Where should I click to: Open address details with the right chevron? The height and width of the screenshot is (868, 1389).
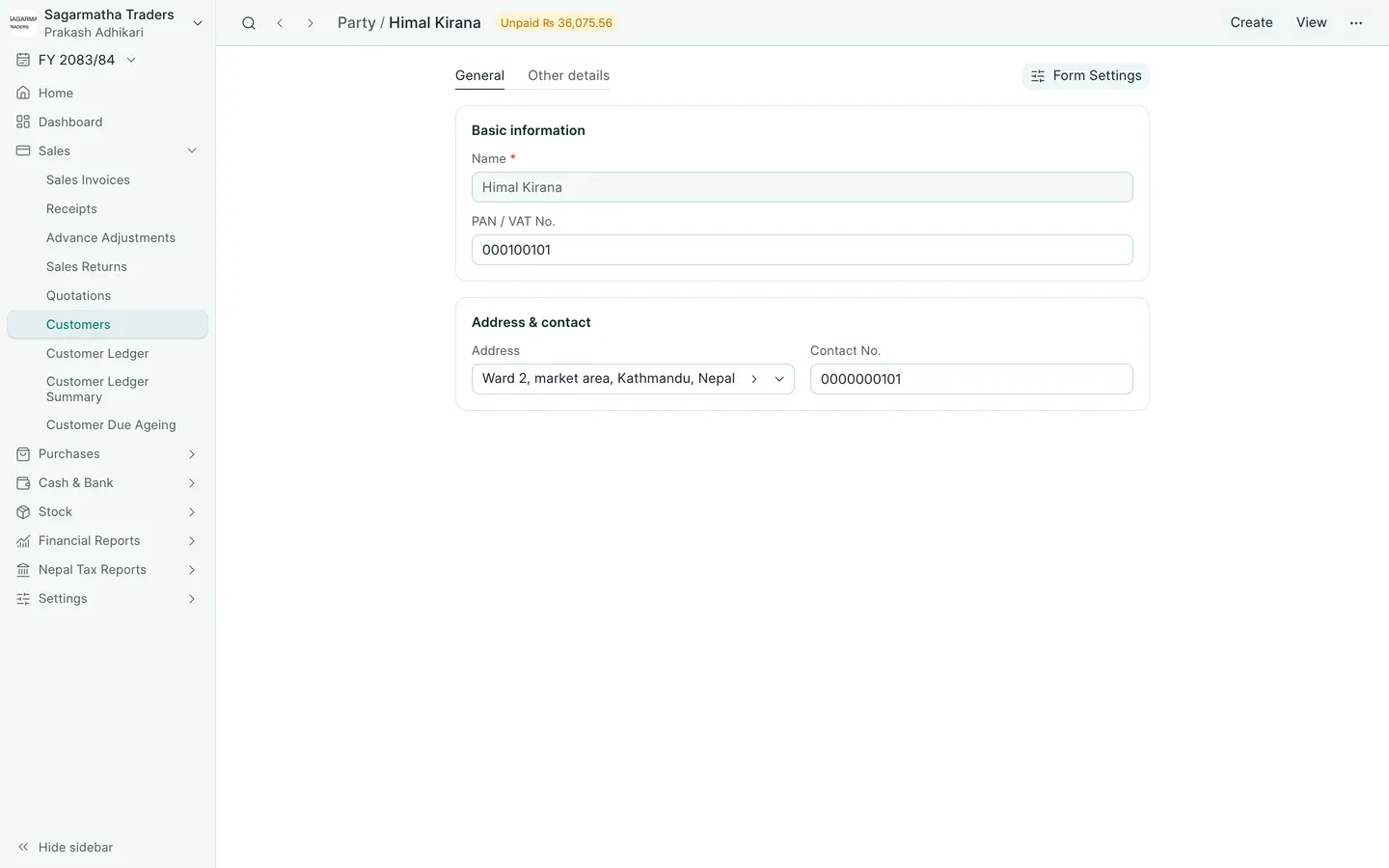coord(754,379)
